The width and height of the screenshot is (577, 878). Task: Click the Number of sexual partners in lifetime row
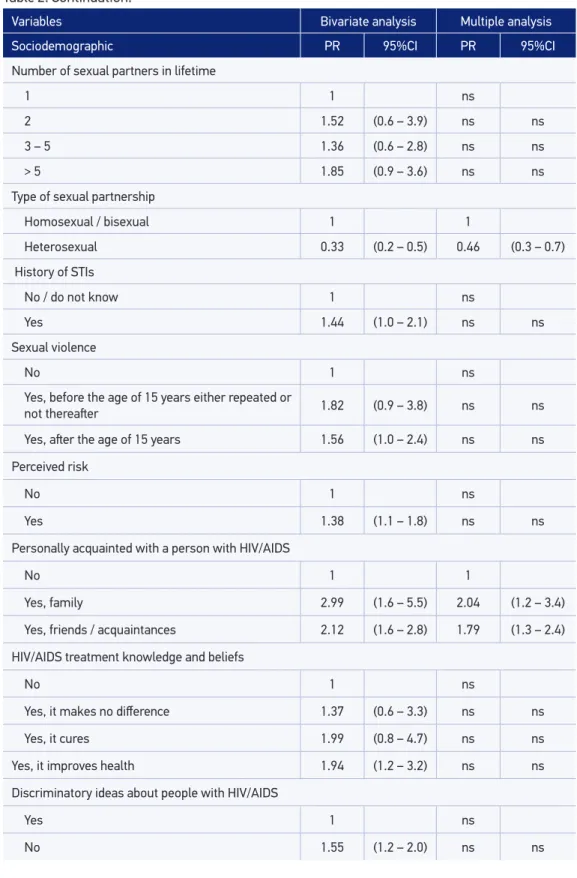point(289,71)
